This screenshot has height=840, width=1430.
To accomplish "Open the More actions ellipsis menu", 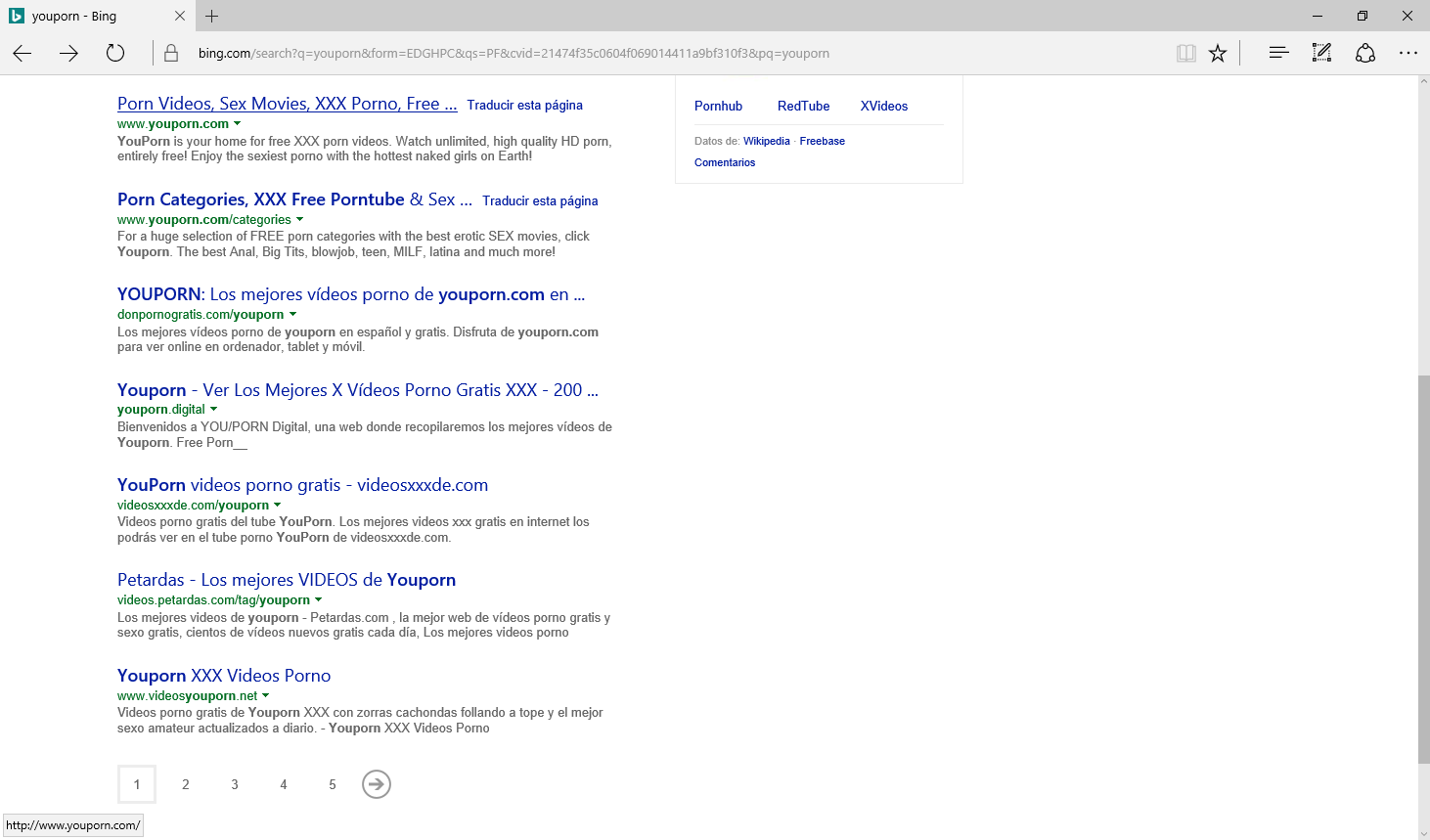I will [1408, 53].
